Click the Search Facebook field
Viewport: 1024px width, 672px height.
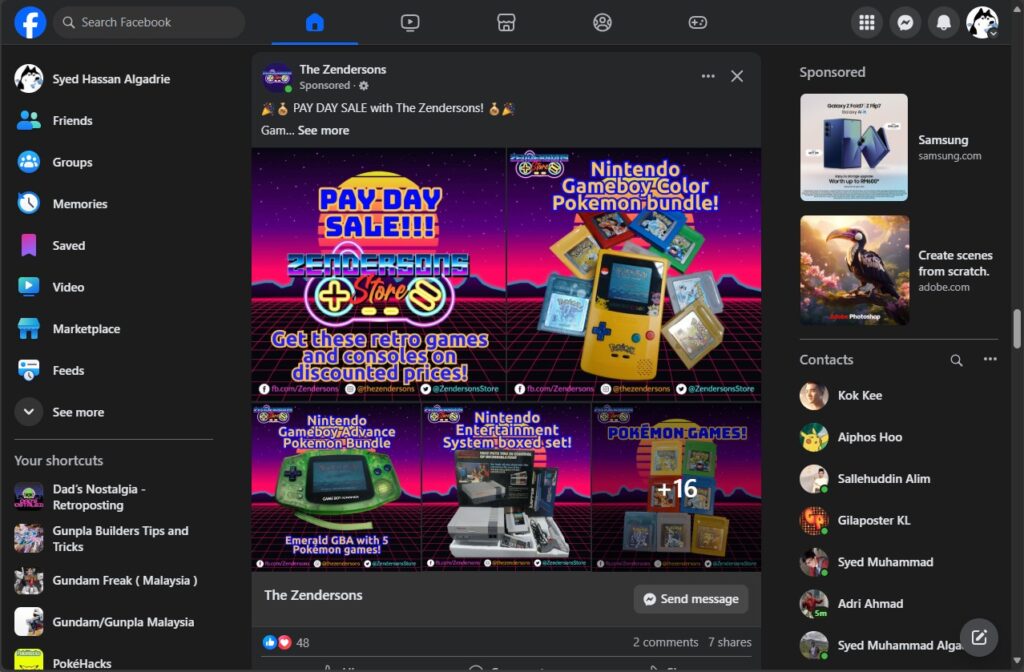pyautogui.click(x=149, y=22)
